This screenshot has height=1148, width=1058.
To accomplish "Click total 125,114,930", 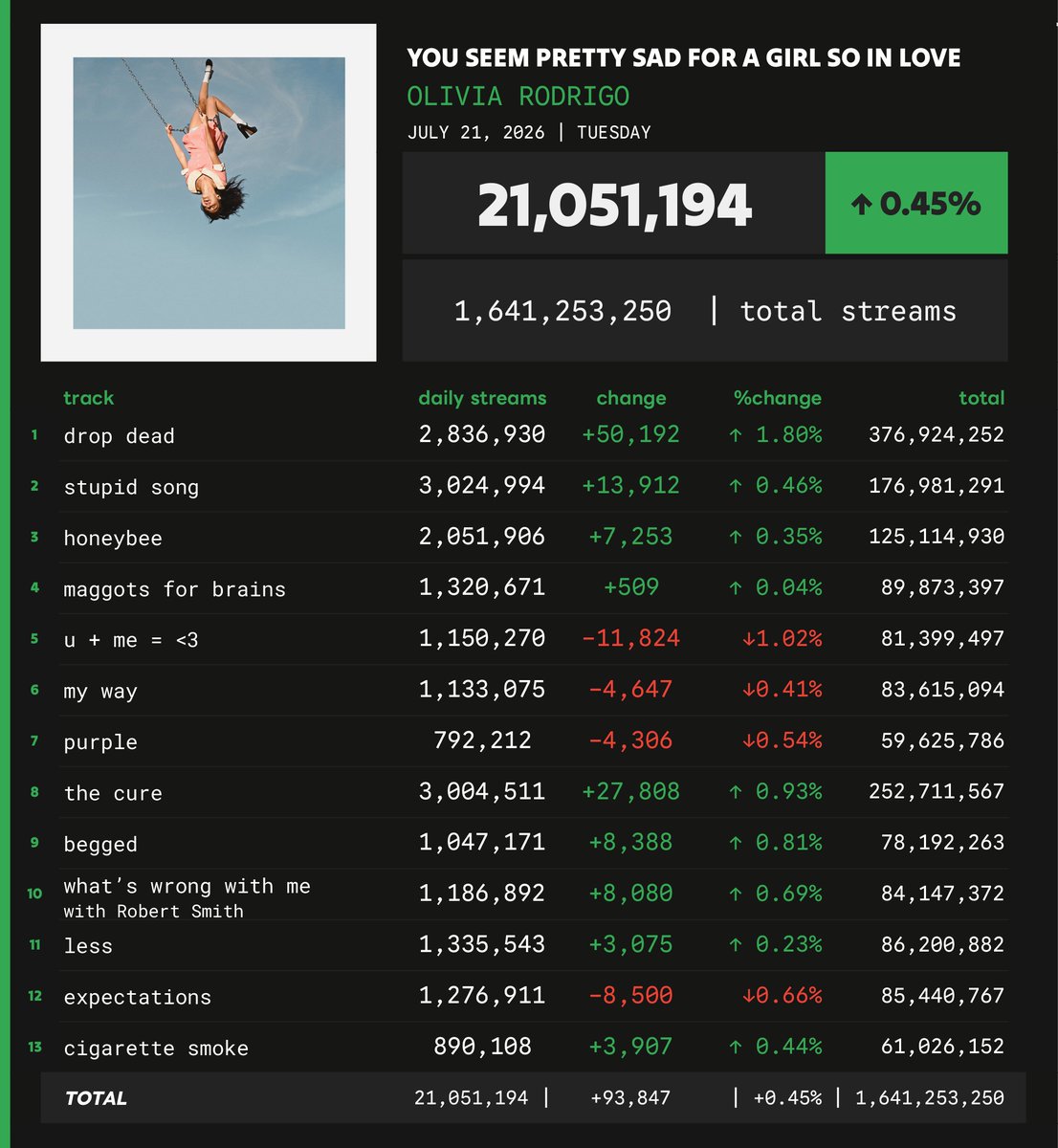I will tap(937, 537).
